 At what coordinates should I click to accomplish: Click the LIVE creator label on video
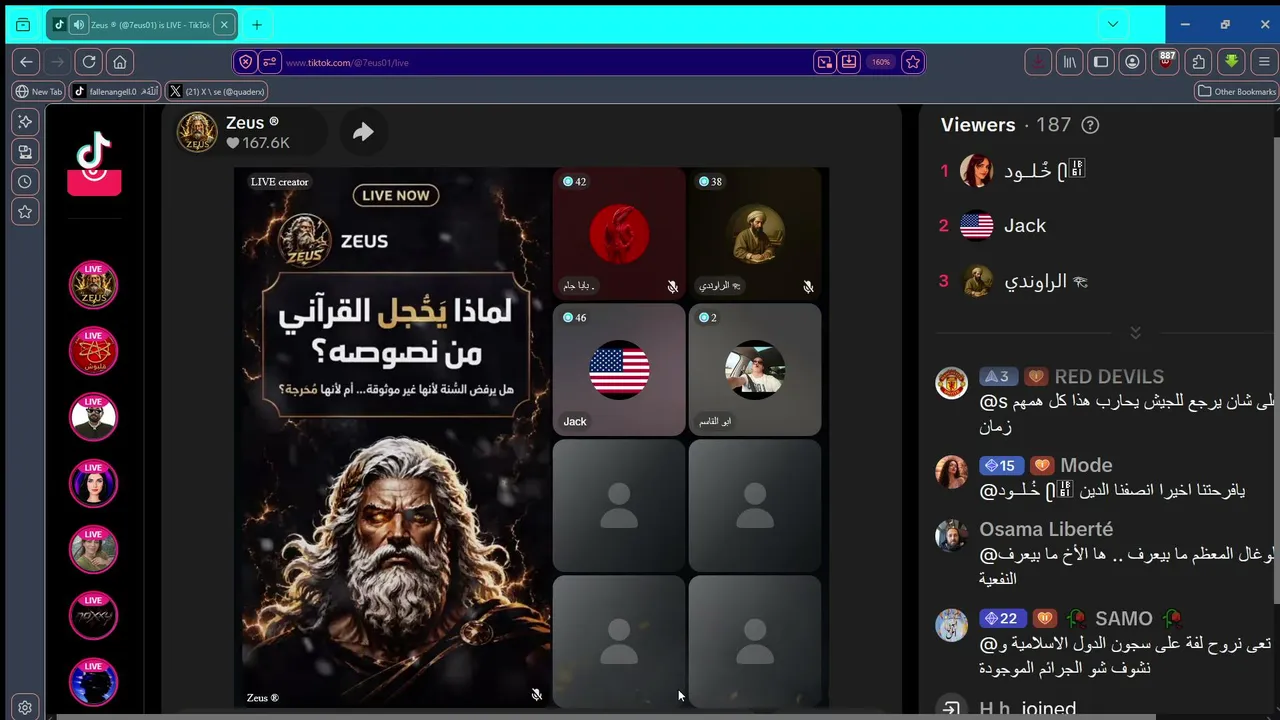280,182
